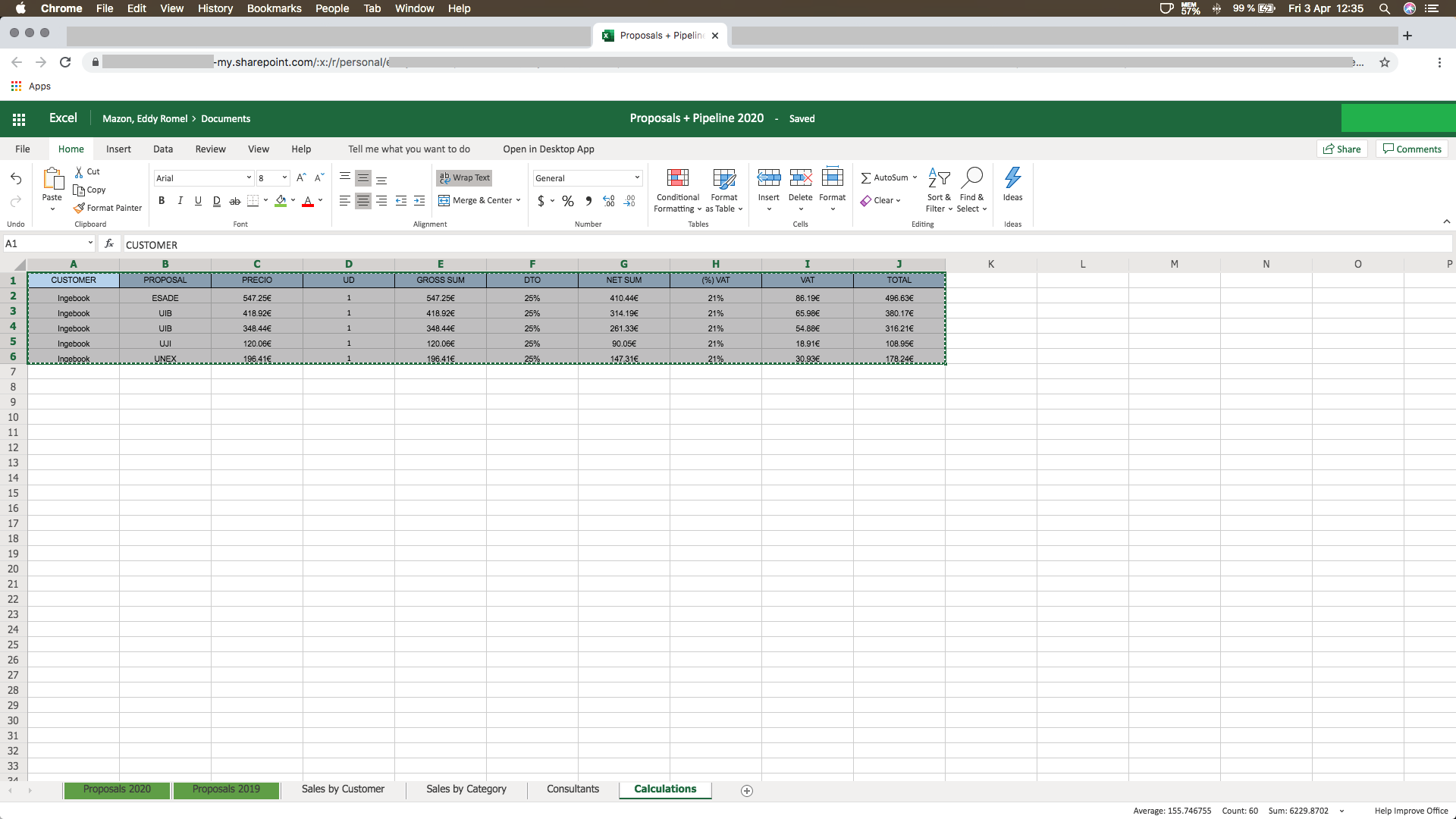Viewport: 1456px width, 819px height.
Task: Click the increase indent icon
Action: tap(419, 201)
